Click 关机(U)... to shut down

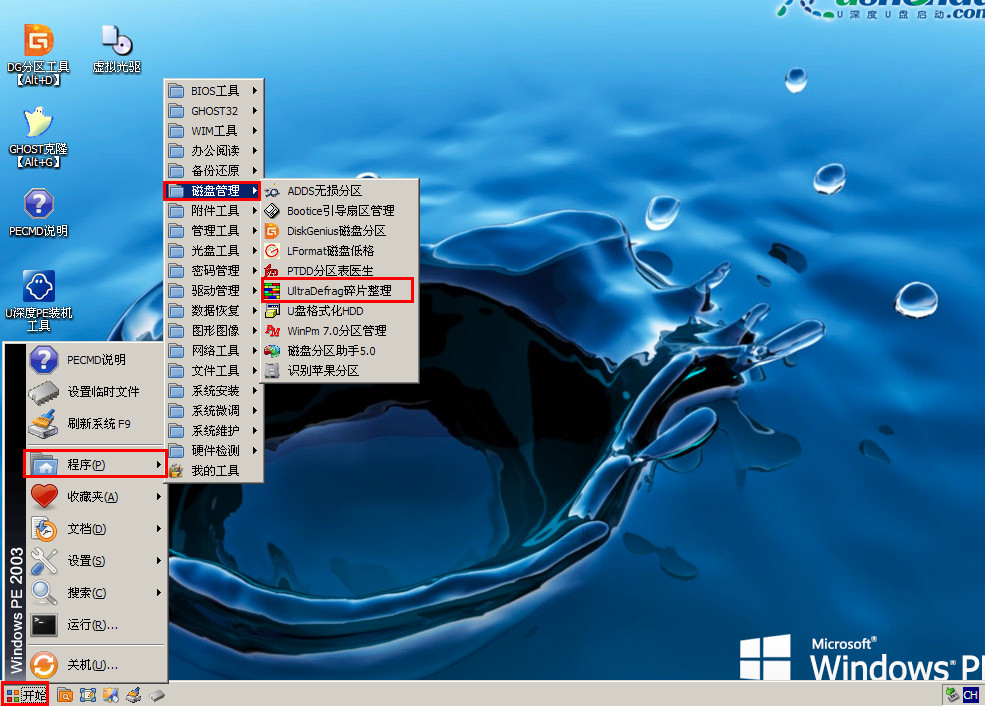coord(92,665)
